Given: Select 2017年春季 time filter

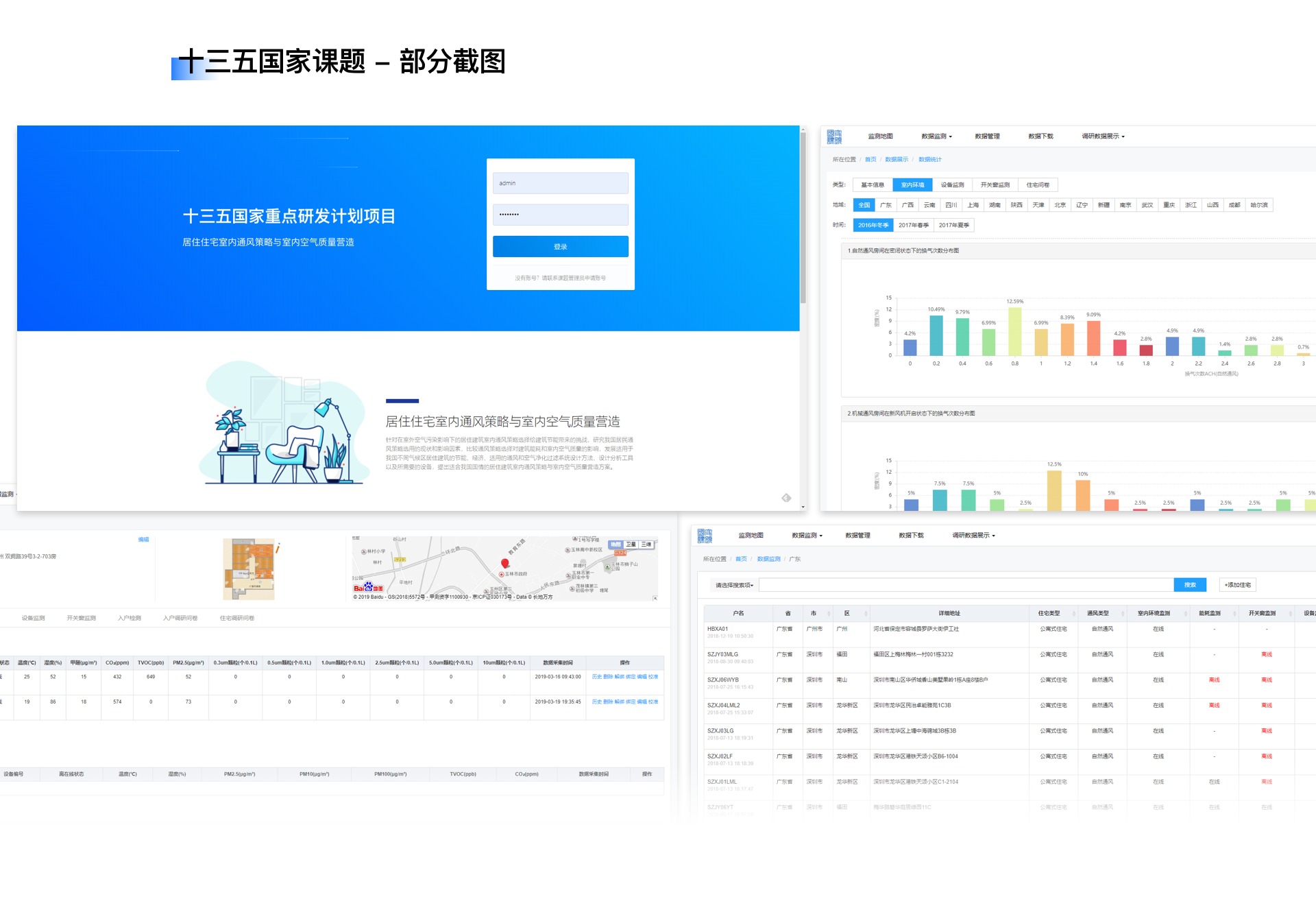Looking at the screenshot, I should [914, 225].
